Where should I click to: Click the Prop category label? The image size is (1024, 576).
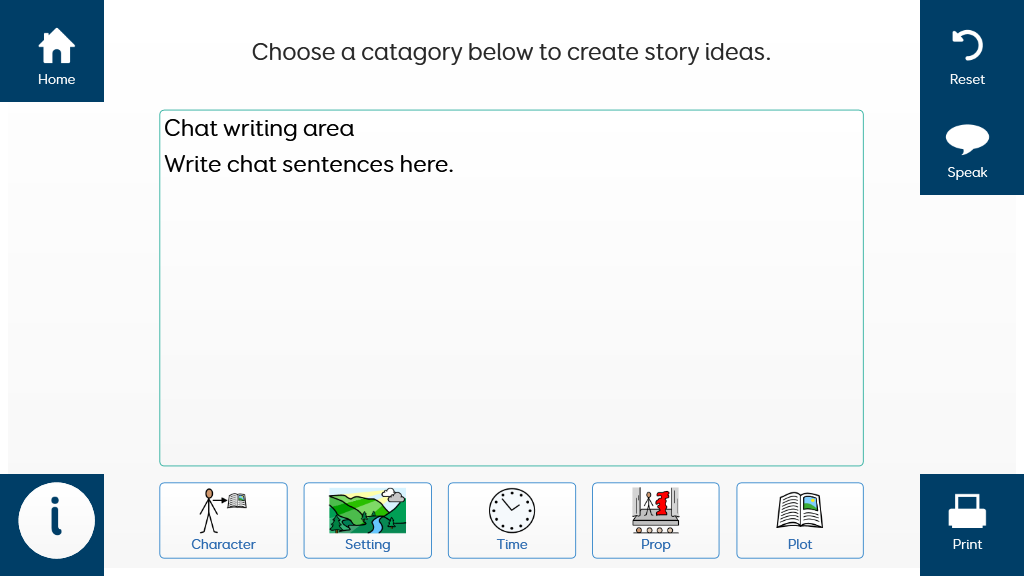click(656, 544)
